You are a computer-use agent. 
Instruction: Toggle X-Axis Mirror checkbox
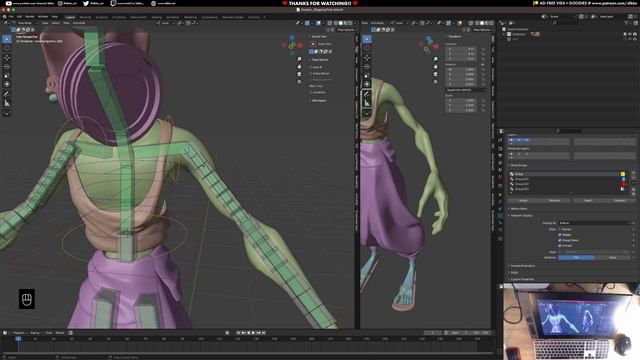(311, 73)
